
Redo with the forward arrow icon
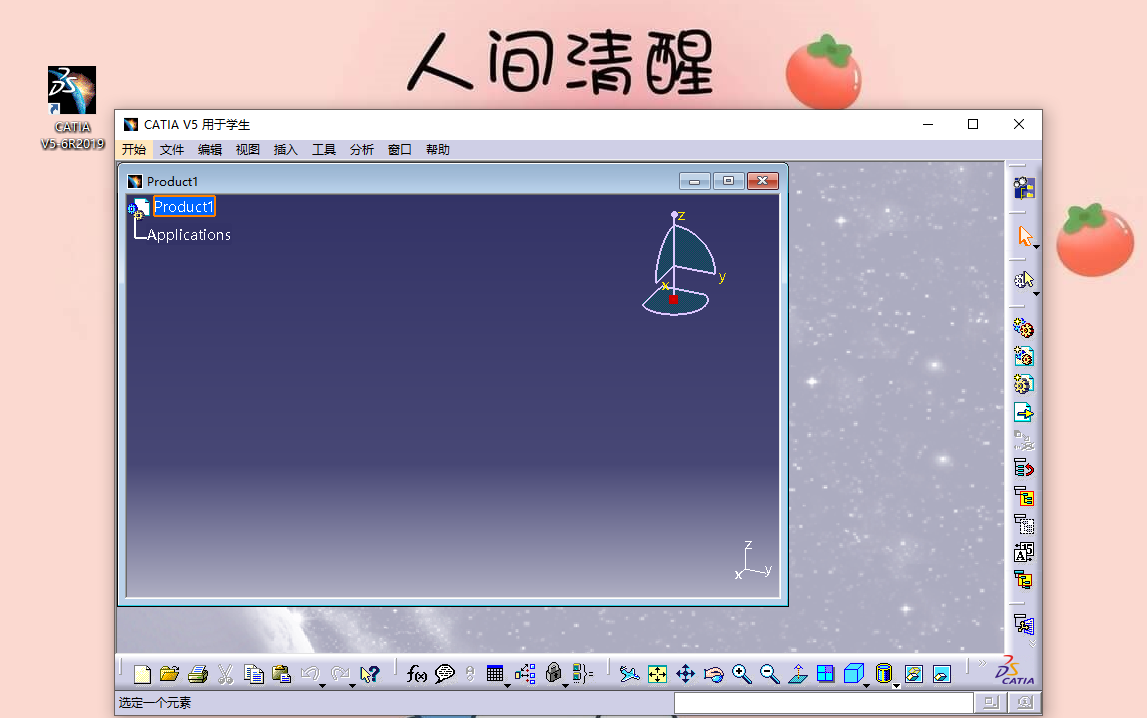[x=340, y=673]
